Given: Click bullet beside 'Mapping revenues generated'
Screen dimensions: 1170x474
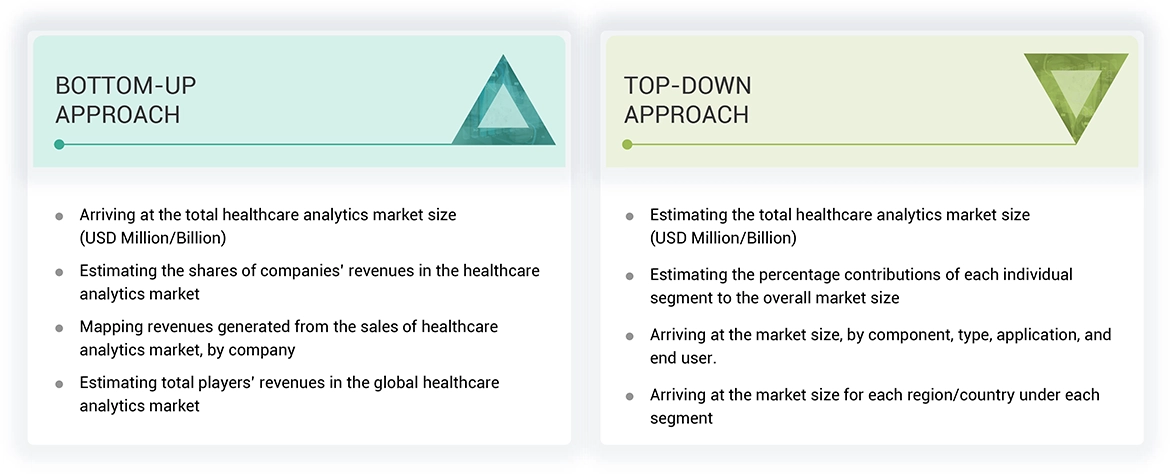Looking at the screenshot, I should click(x=59, y=328).
